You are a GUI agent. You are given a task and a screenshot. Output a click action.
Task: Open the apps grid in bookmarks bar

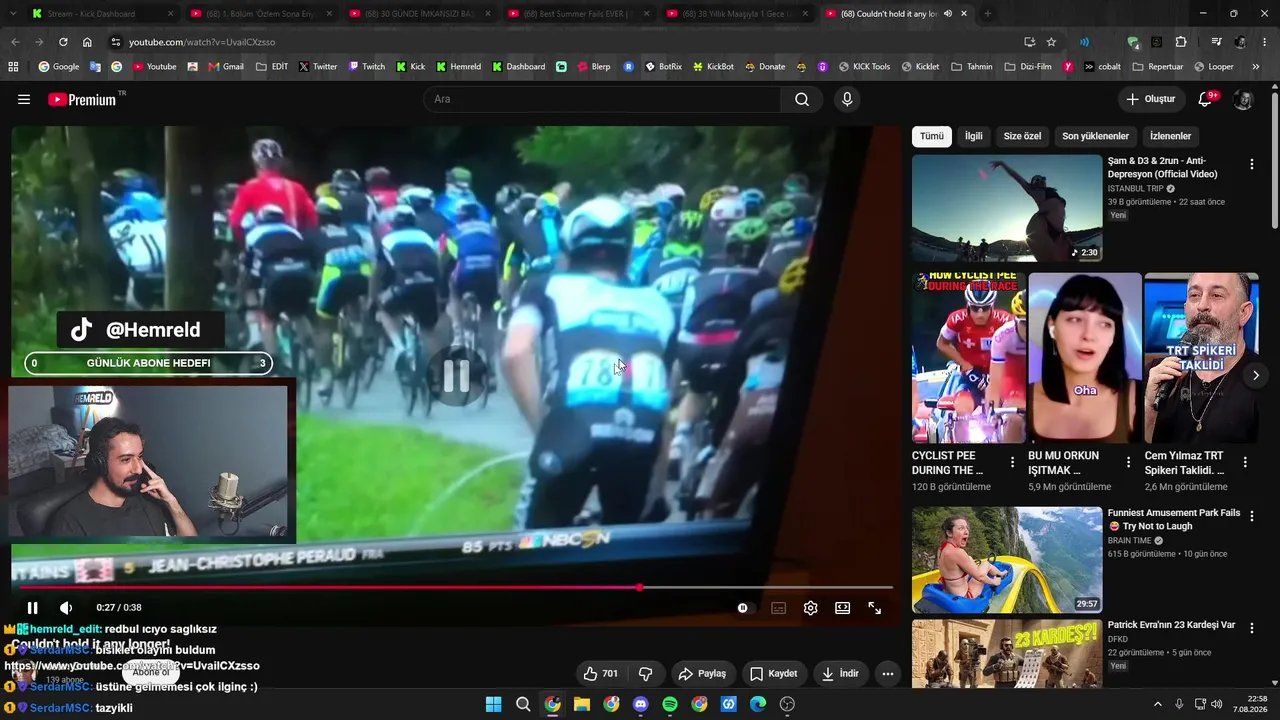(x=13, y=67)
